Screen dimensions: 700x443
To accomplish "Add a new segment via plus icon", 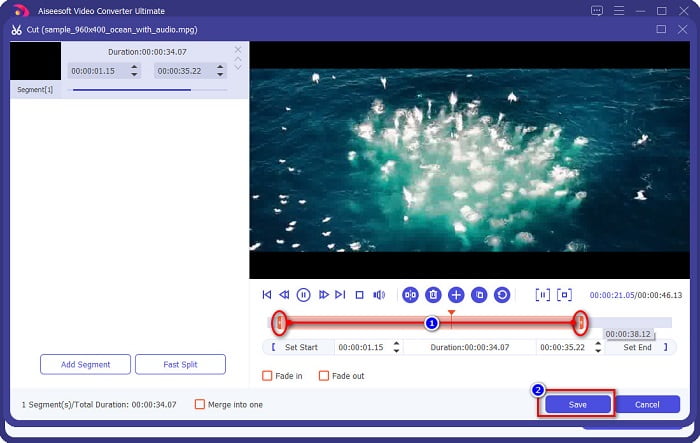I will point(456,295).
